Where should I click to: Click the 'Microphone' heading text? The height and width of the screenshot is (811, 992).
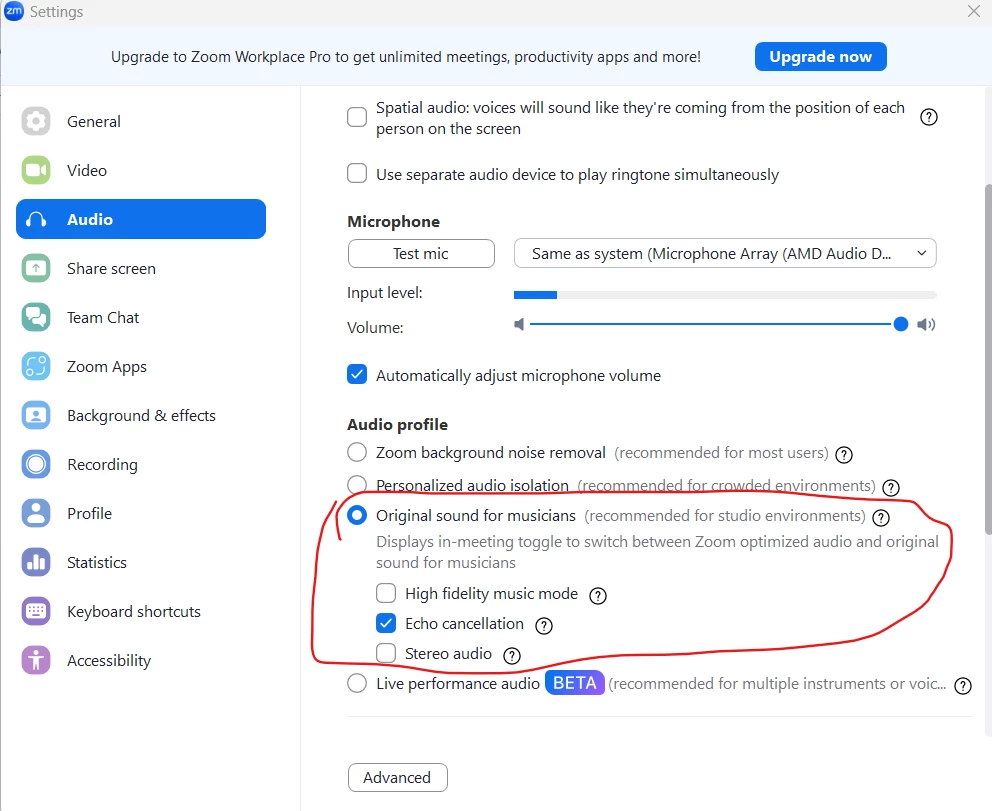pyautogui.click(x=394, y=221)
